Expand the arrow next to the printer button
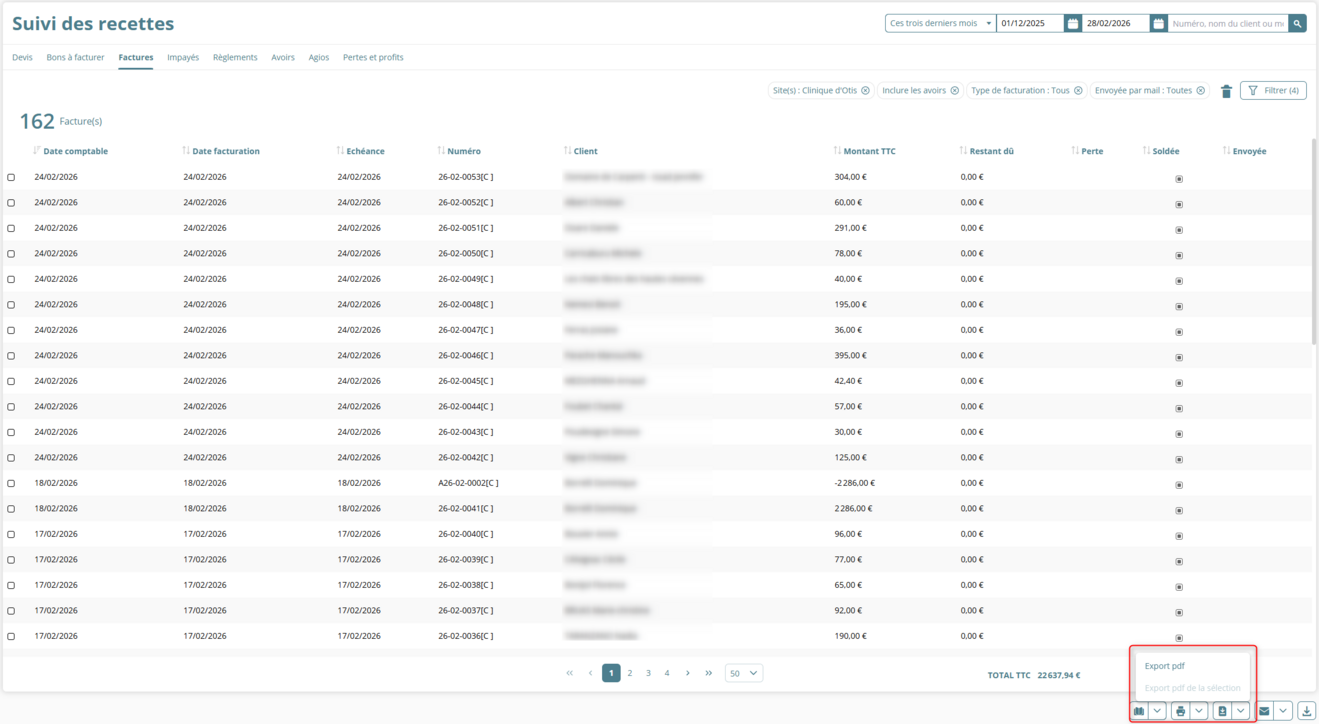Screen dimensions: 1319x724 click(x=1198, y=711)
